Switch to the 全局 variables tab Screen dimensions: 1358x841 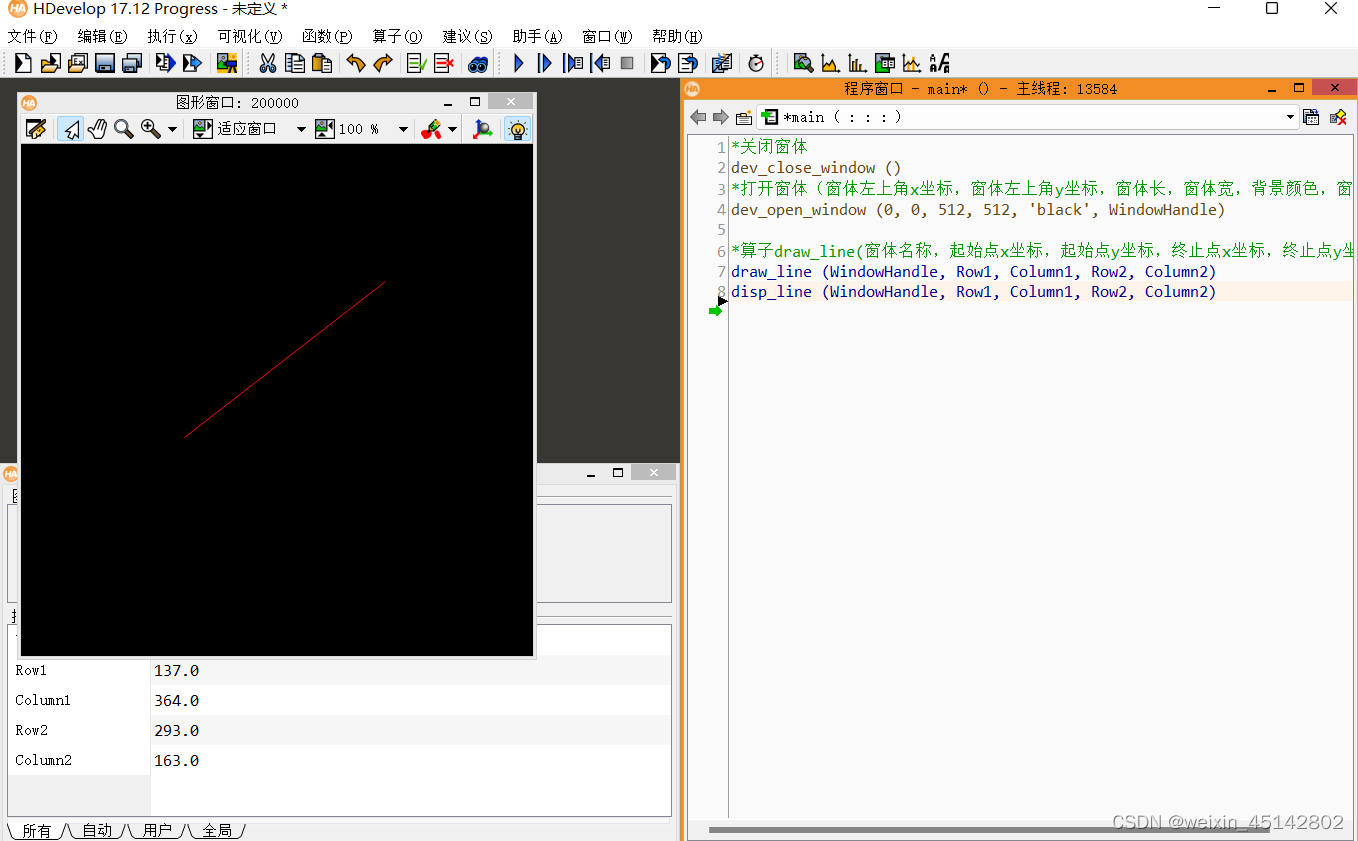tap(217, 830)
